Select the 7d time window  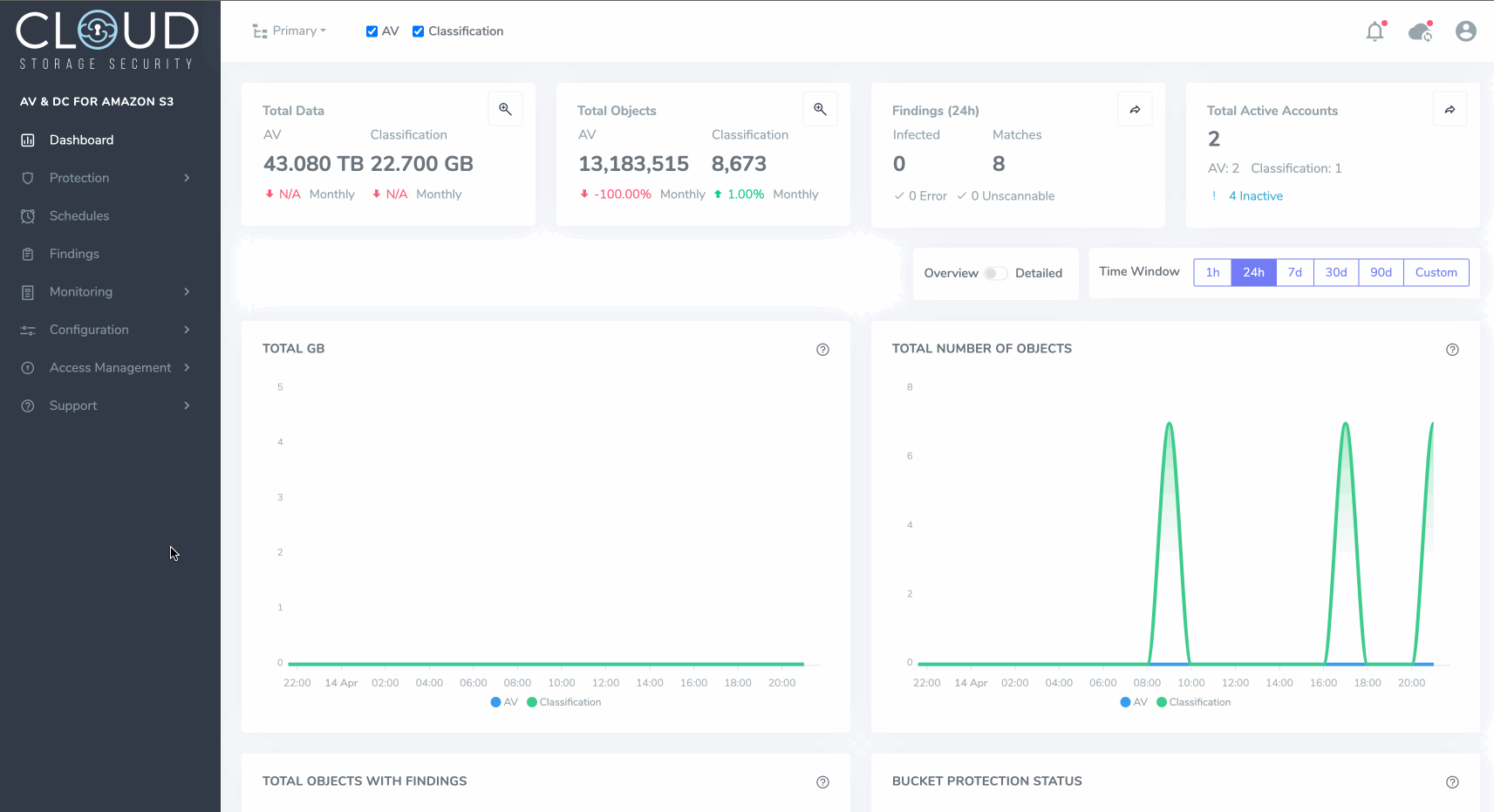click(x=1294, y=272)
